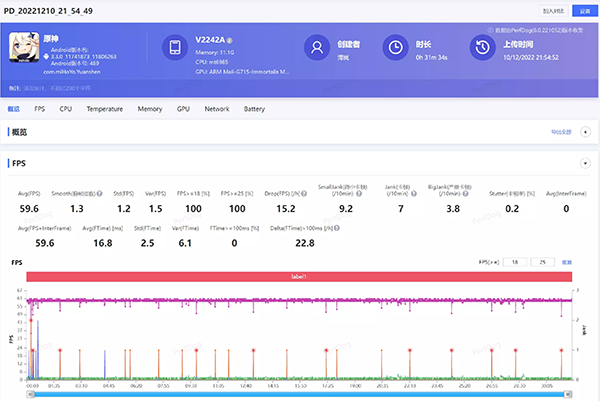Collapse the FPS section with arrow button
Screen dimensions: 600x401
click(x=583, y=162)
